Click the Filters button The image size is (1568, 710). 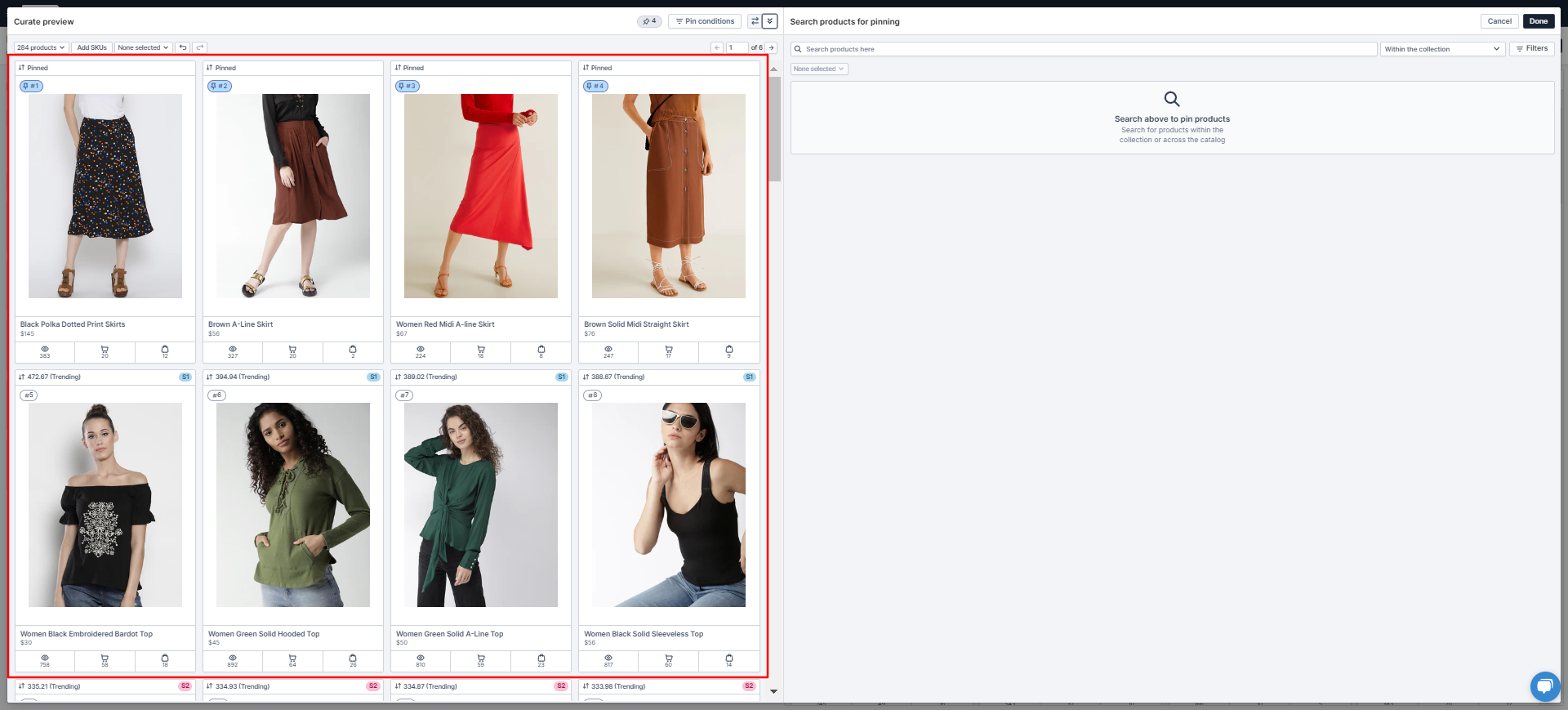pos(1532,49)
